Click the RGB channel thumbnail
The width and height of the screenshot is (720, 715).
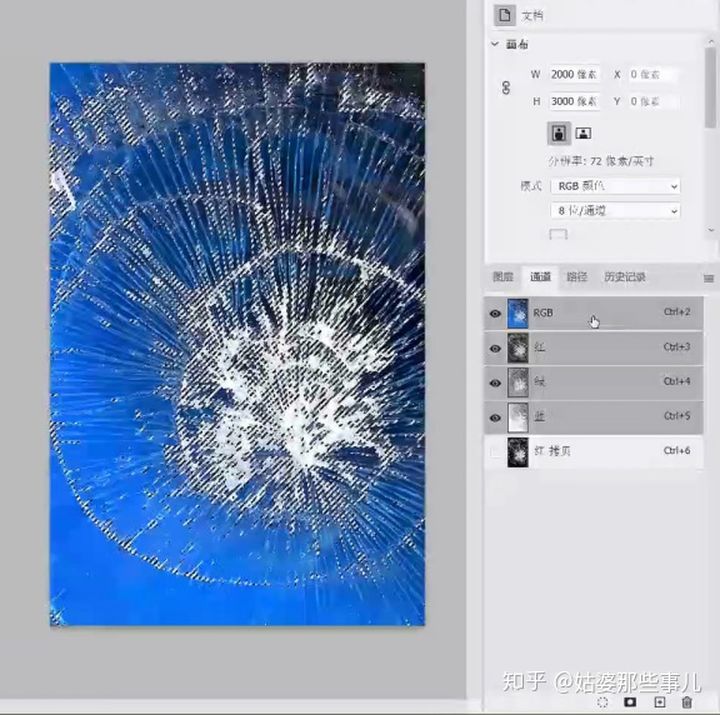(x=518, y=313)
